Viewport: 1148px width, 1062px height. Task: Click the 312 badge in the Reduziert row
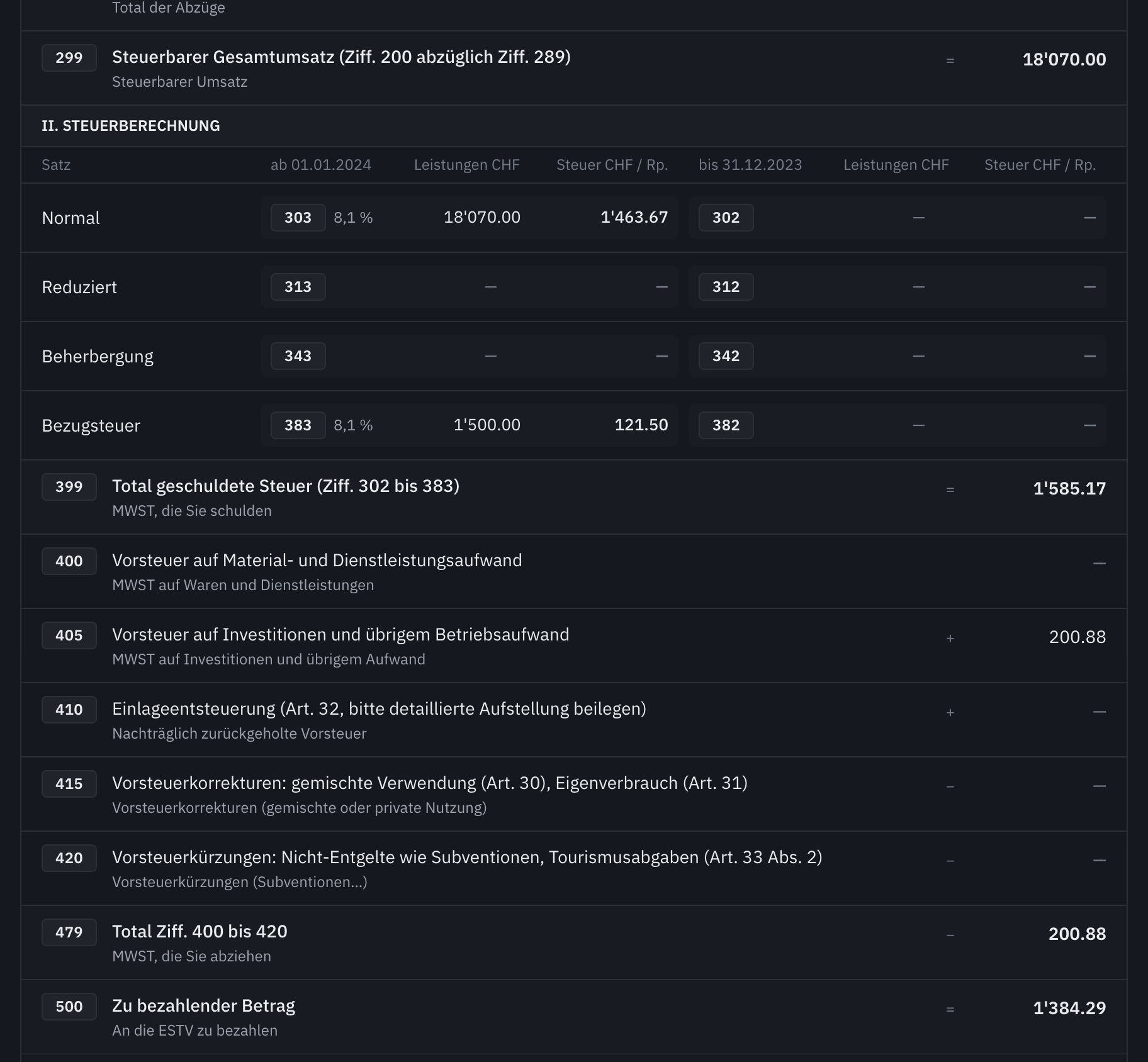[x=726, y=287]
